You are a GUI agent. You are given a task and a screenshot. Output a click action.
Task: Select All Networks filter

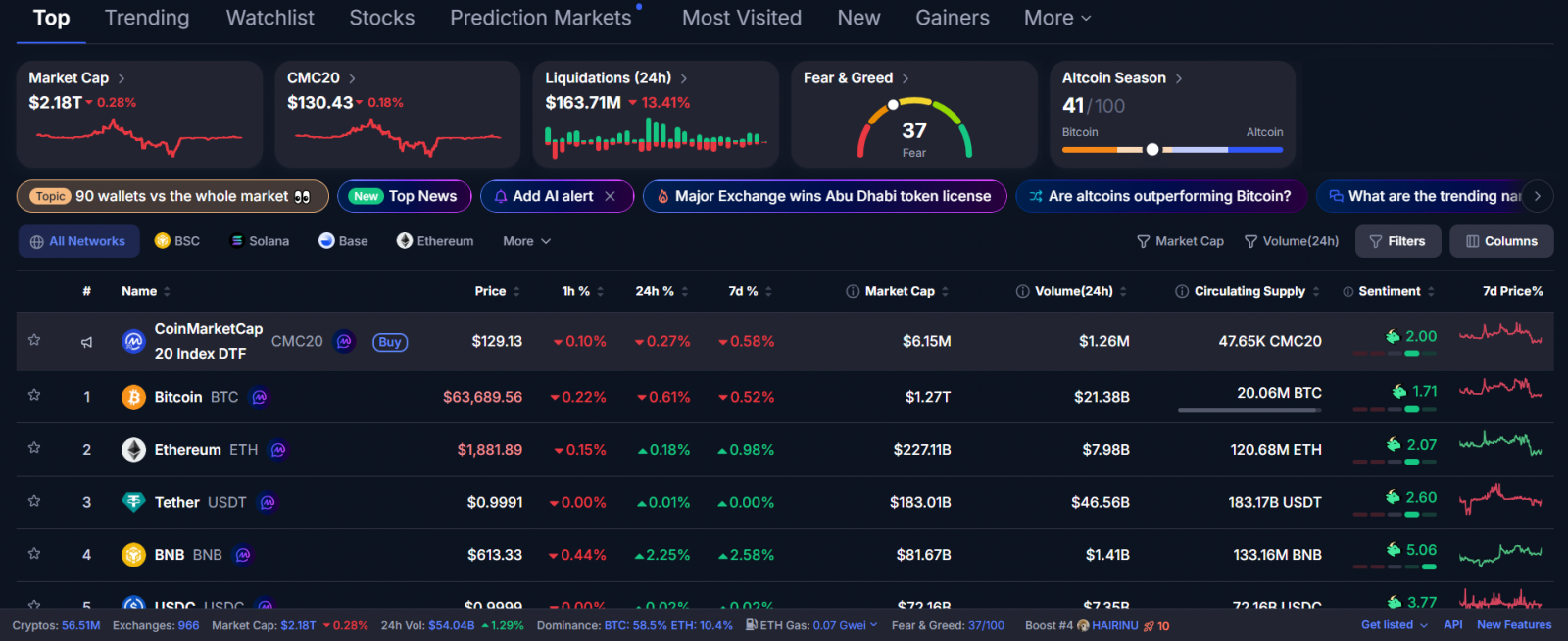[x=78, y=241]
